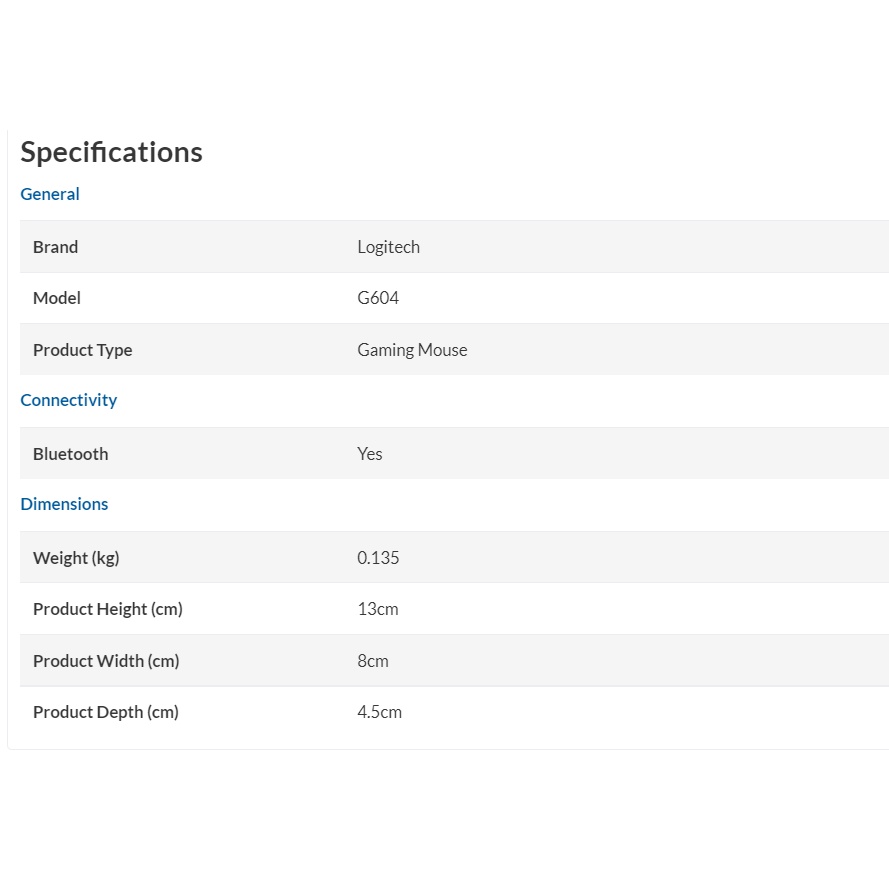Select the Bluetooth Yes value

click(370, 454)
